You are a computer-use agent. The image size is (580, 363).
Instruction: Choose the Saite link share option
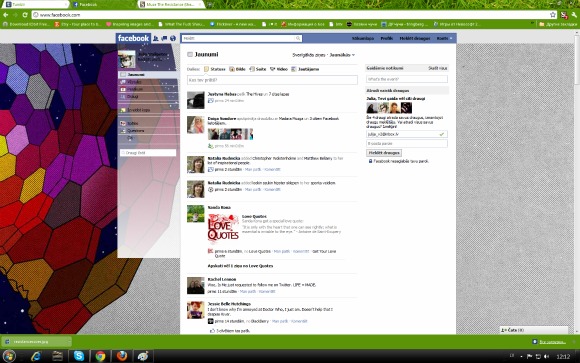click(257, 69)
